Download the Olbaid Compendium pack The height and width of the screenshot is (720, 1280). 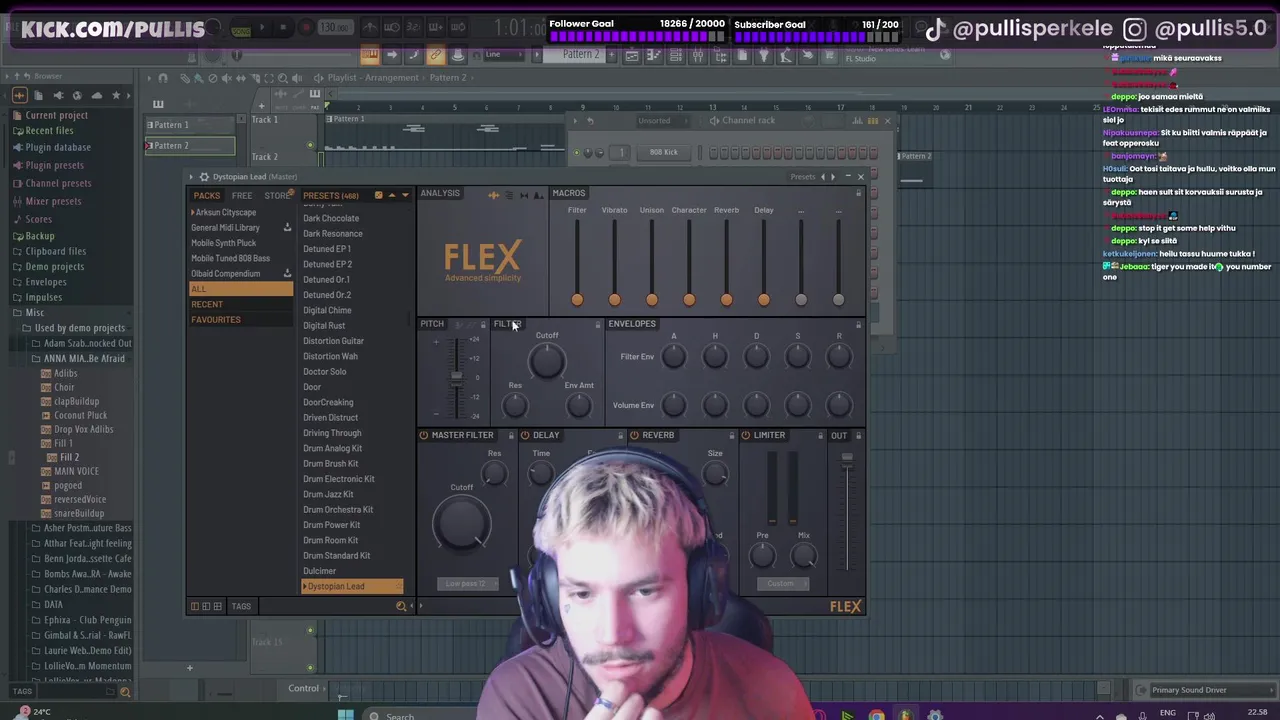[x=287, y=274]
